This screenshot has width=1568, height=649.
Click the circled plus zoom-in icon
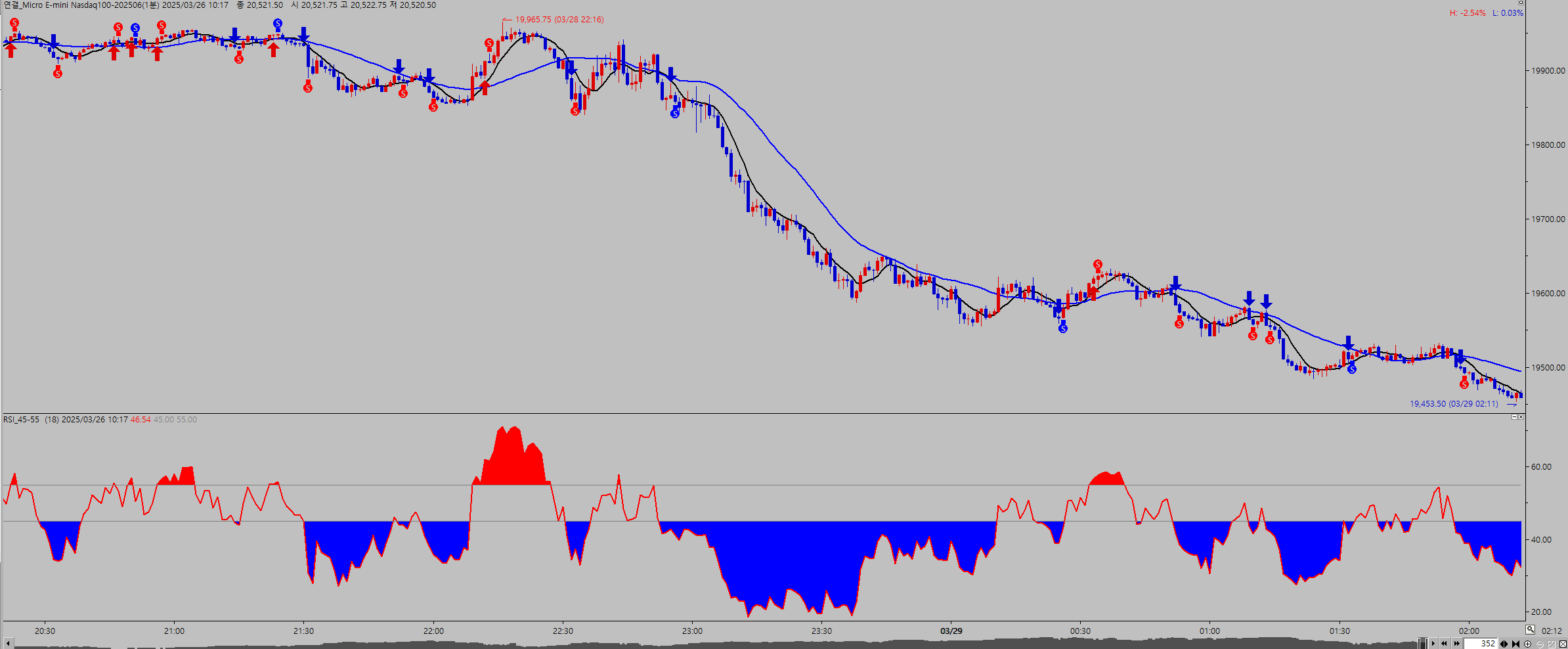pos(1527,644)
